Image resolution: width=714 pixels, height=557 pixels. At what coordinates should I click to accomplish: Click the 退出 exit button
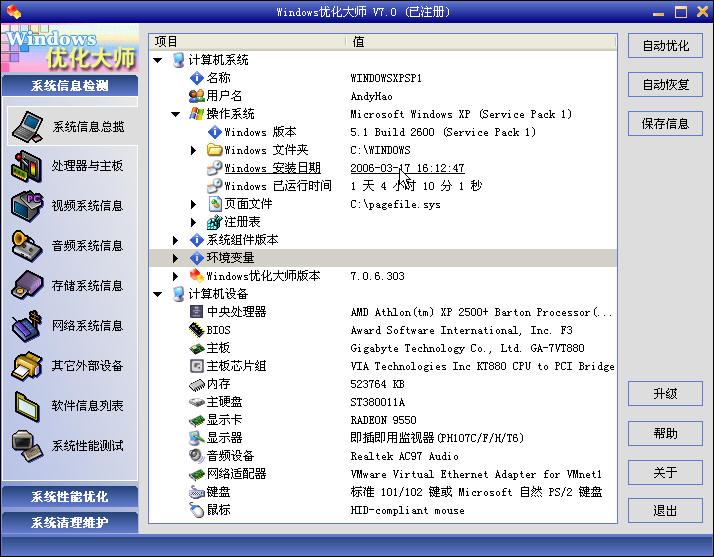pos(665,511)
